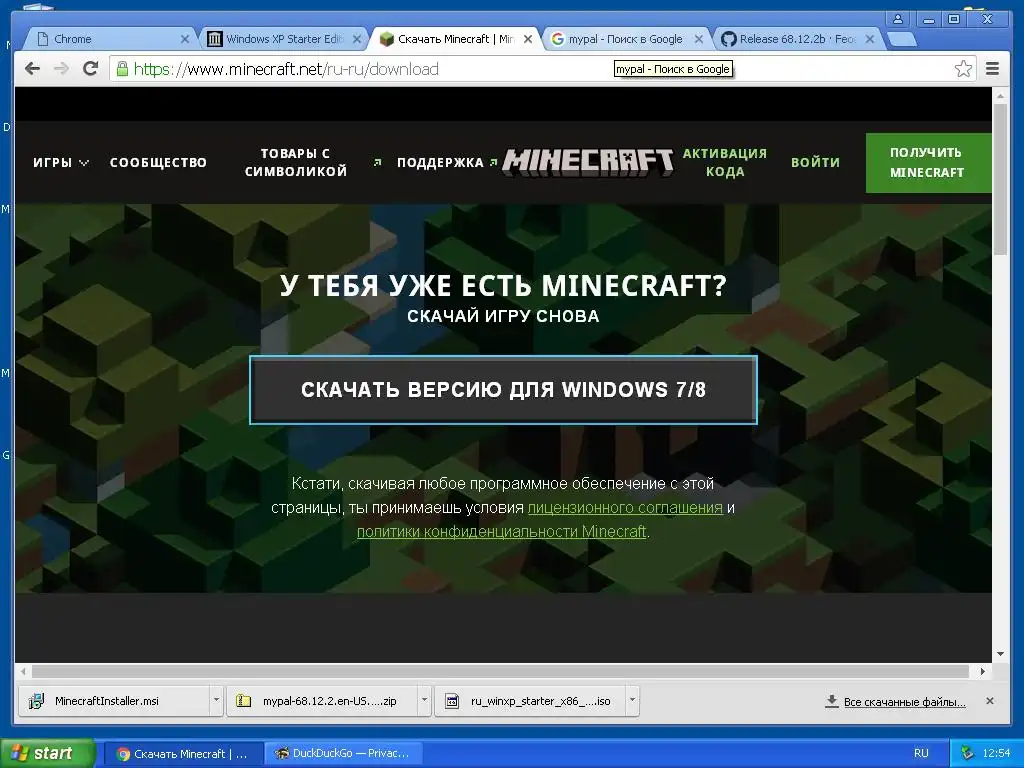Click the RU language indicator

coord(921,754)
